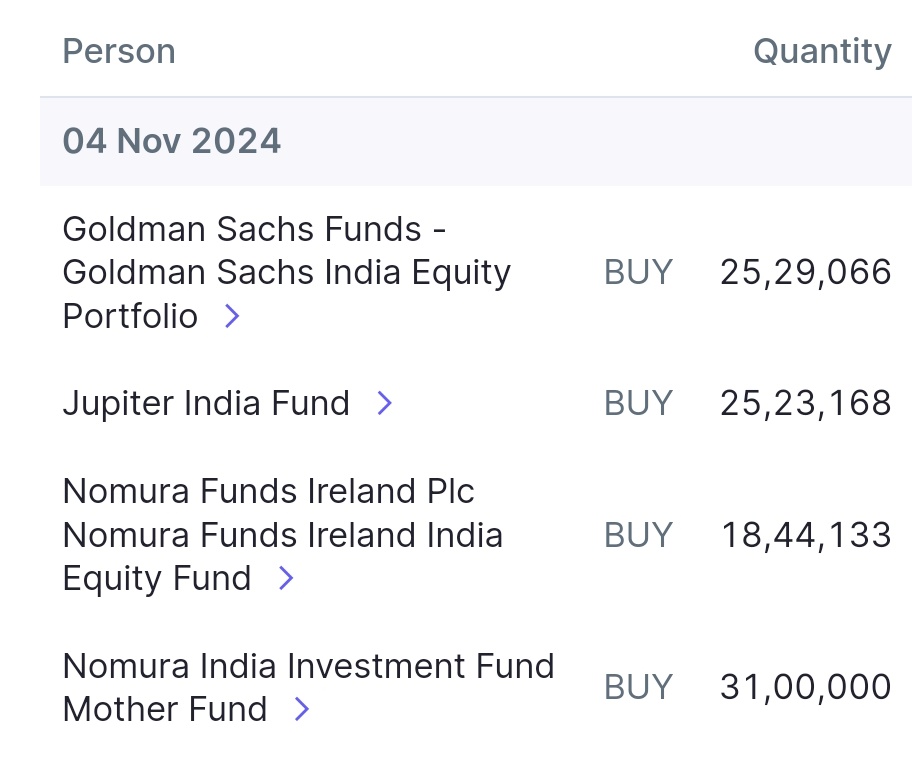Select the 18,44,133 quantity figure
912x779 pixels.
point(806,535)
